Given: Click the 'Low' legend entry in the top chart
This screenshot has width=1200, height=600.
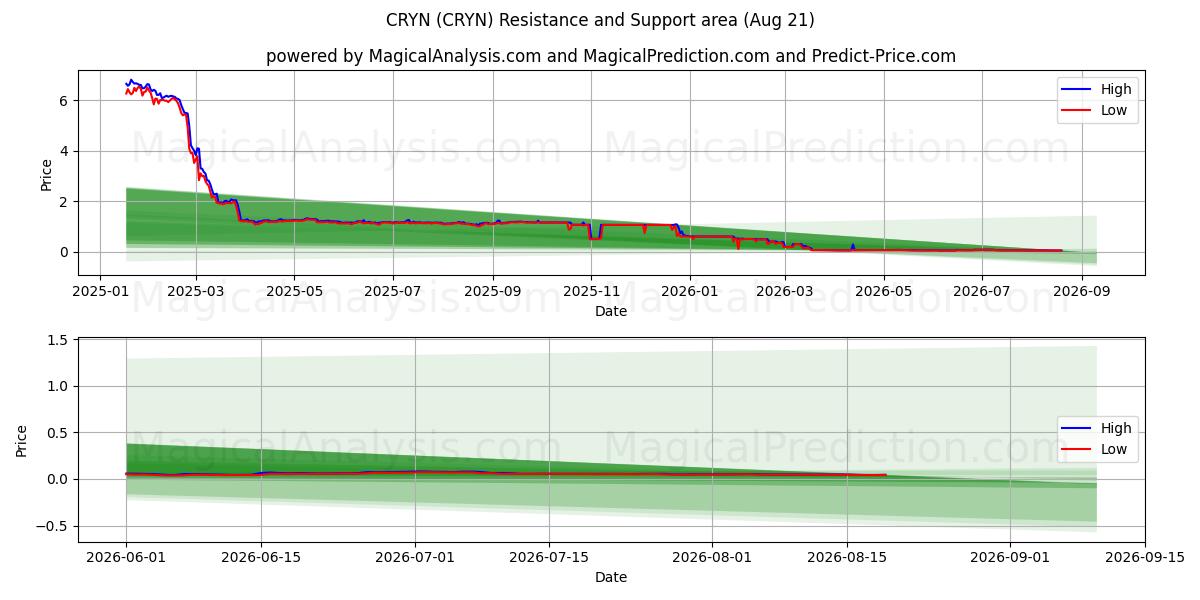Looking at the screenshot, I should pyautogui.click(x=1114, y=110).
